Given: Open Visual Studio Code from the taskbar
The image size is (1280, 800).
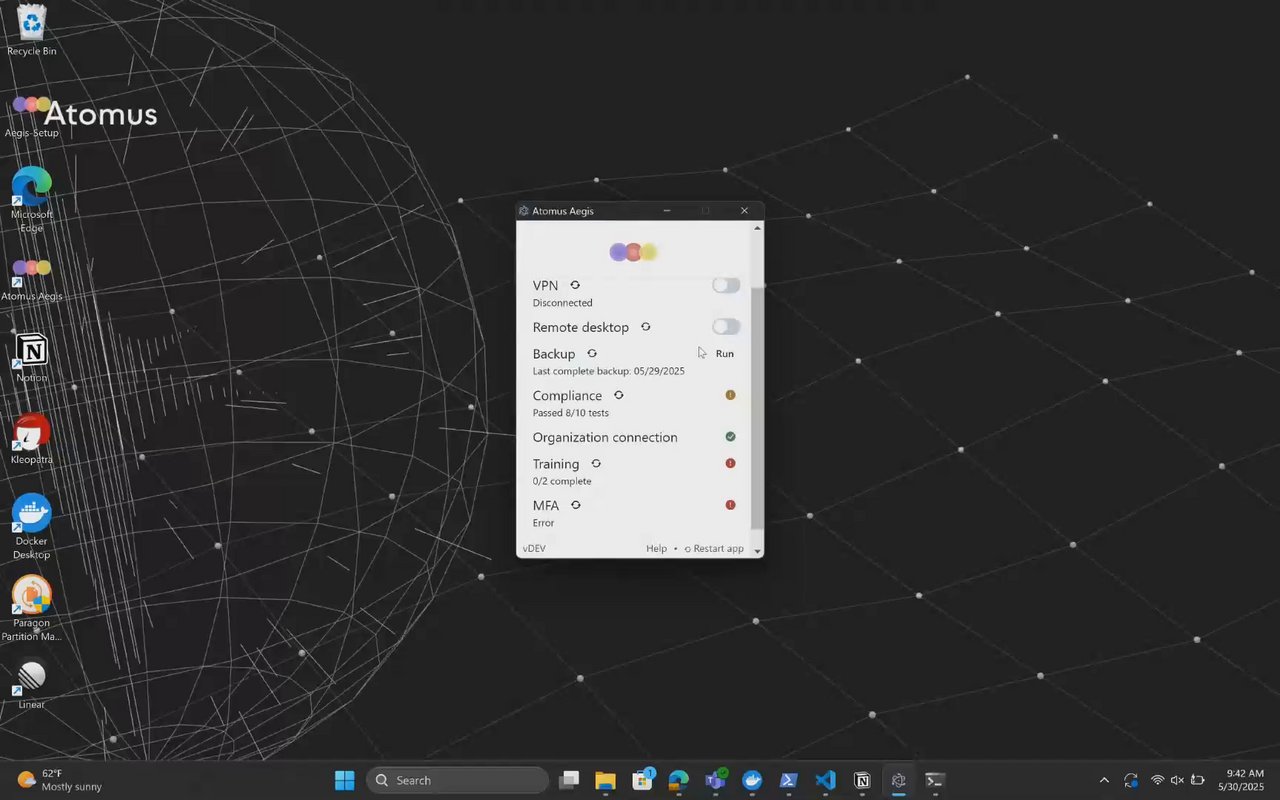Looking at the screenshot, I should point(825,780).
